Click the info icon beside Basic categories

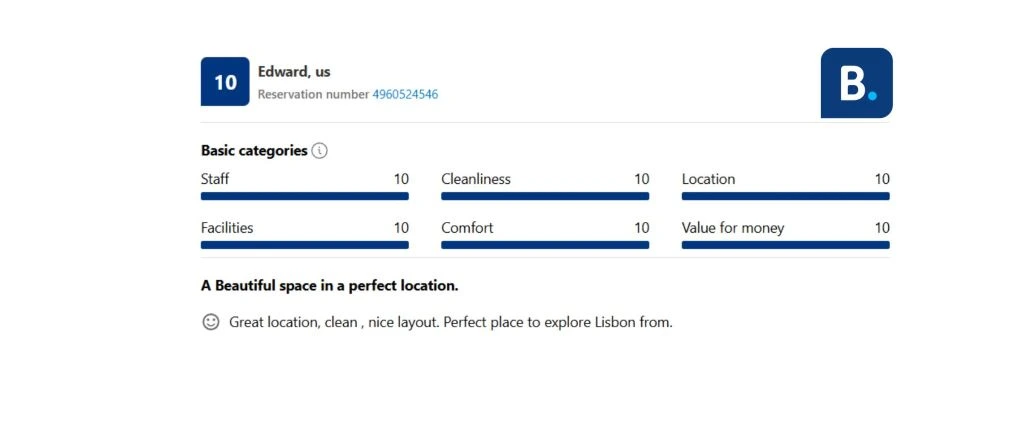pos(319,151)
